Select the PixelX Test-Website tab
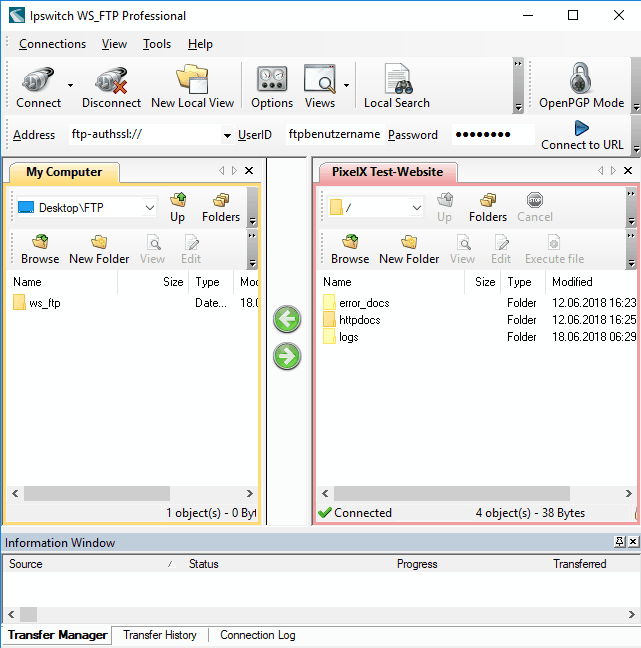The image size is (641, 648). tap(387, 172)
